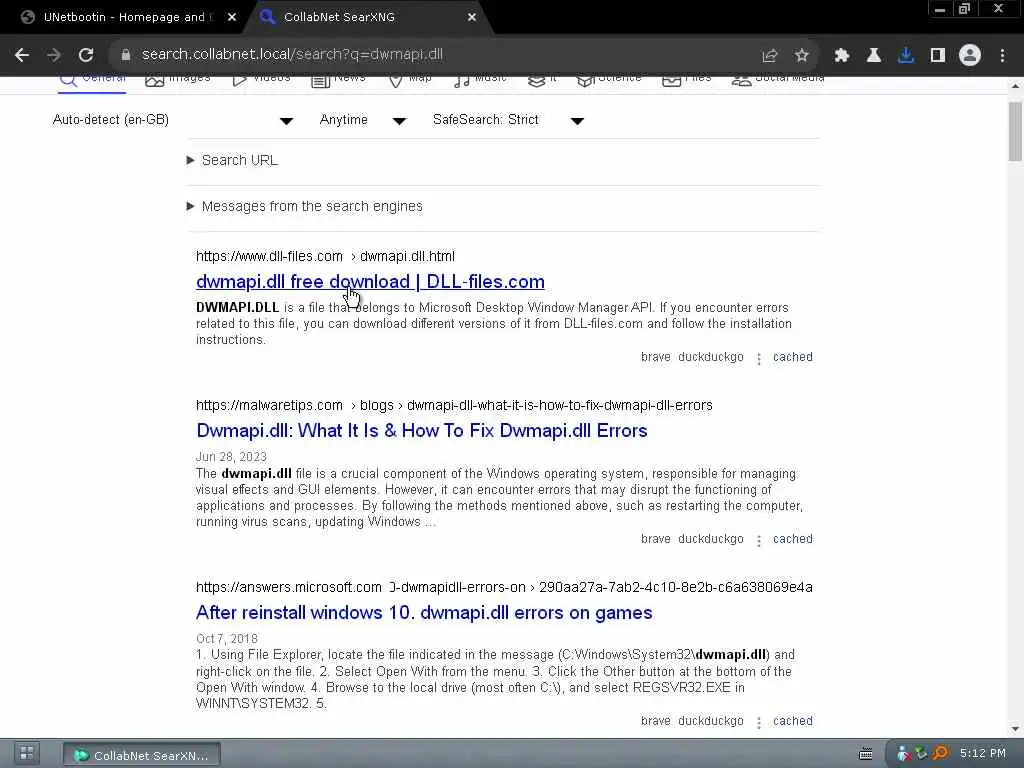Open After reinstall windows 10 dwmapi.dll result

click(424, 613)
